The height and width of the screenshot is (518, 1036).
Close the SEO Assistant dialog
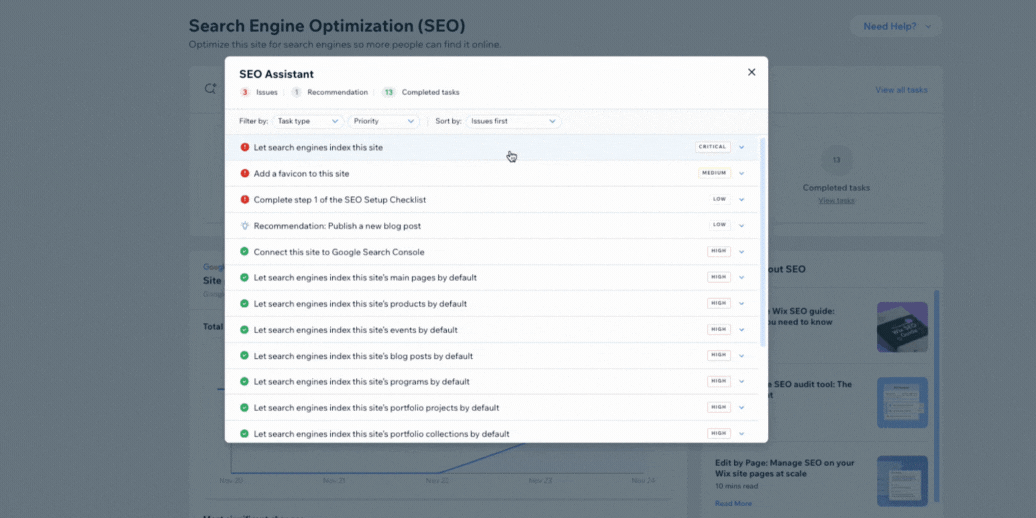[751, 72]
